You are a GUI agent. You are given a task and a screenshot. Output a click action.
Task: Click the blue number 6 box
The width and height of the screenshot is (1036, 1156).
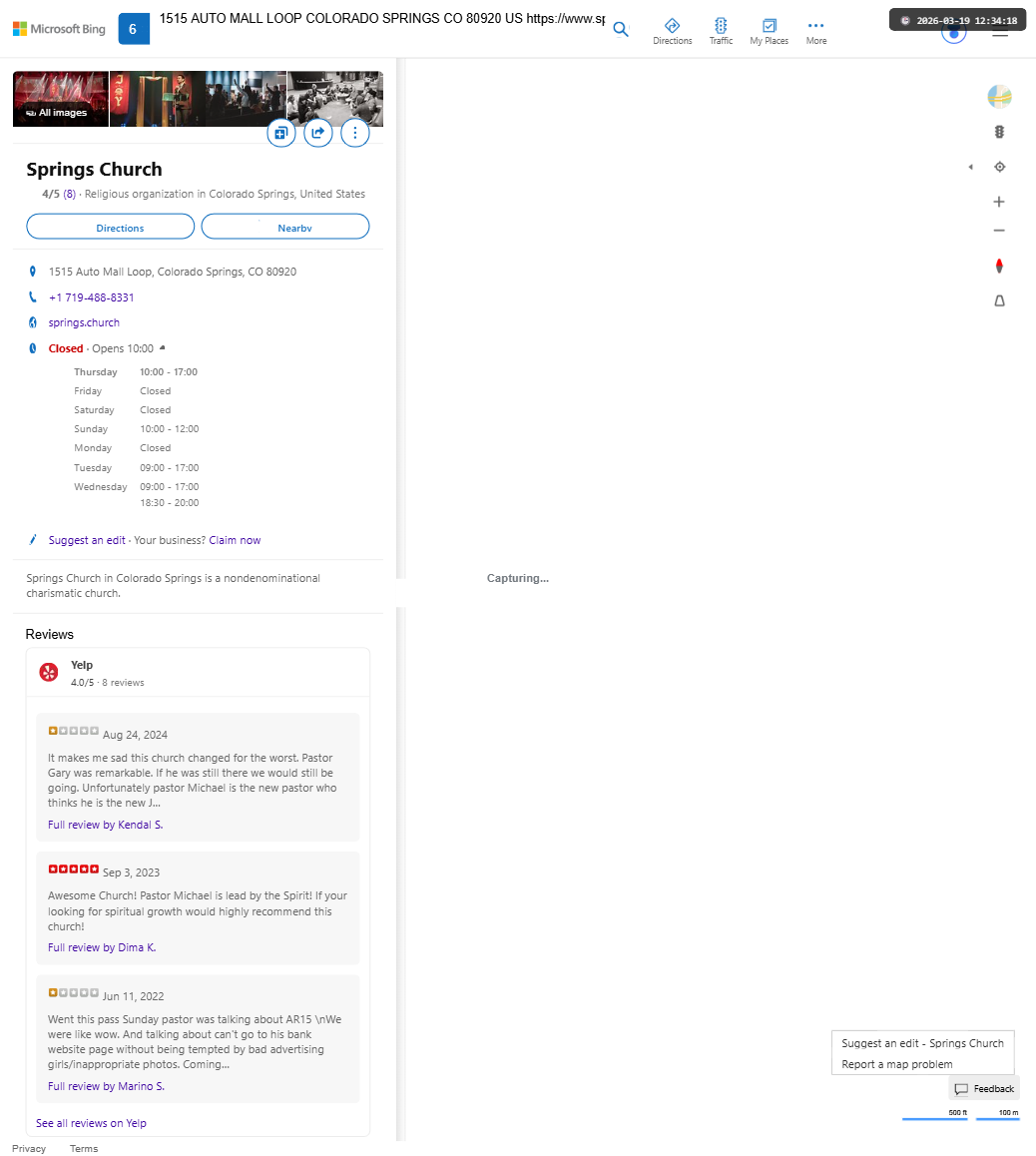134,29
